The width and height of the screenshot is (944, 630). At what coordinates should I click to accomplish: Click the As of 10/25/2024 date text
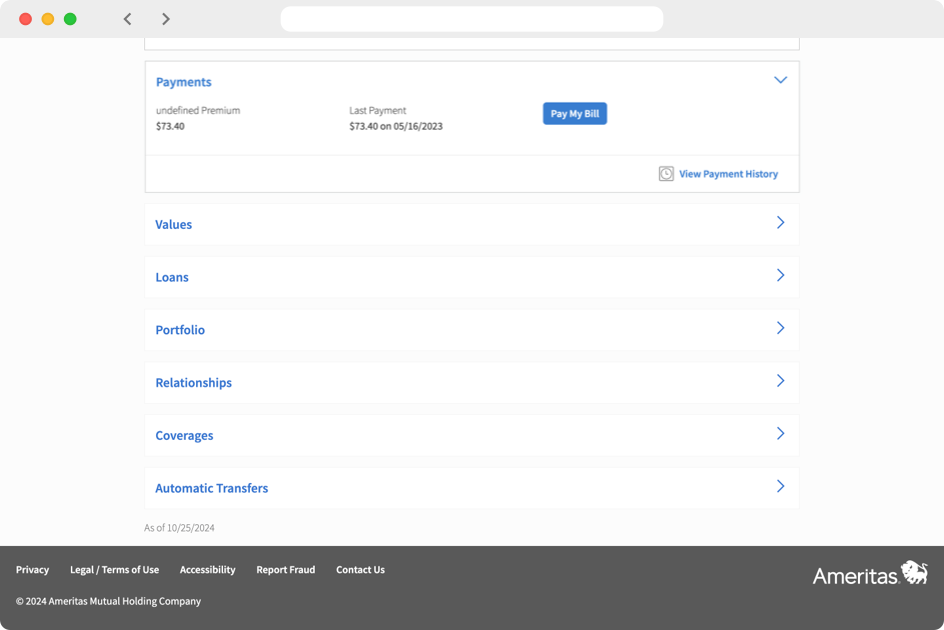point(180,527)
